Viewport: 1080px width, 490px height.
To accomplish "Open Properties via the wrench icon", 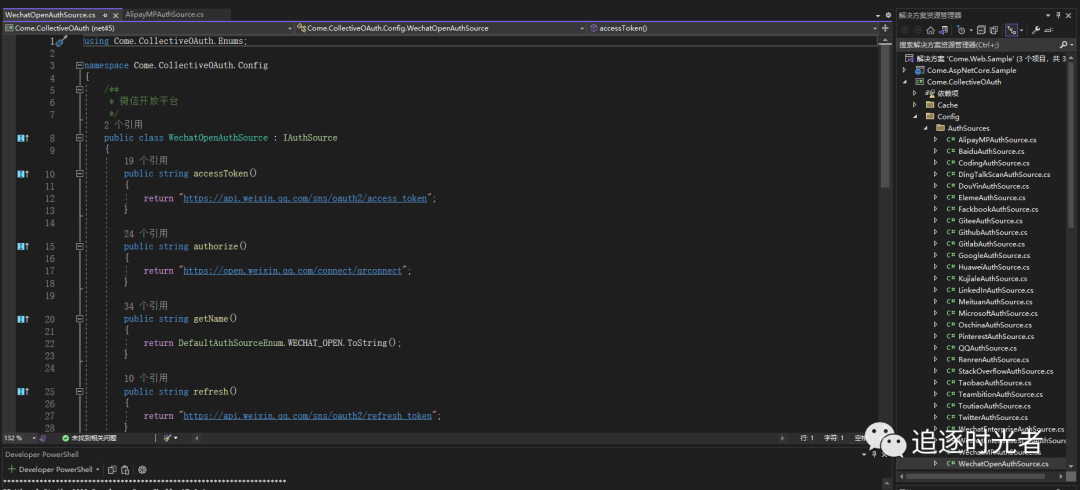I will pos(1037,30).
